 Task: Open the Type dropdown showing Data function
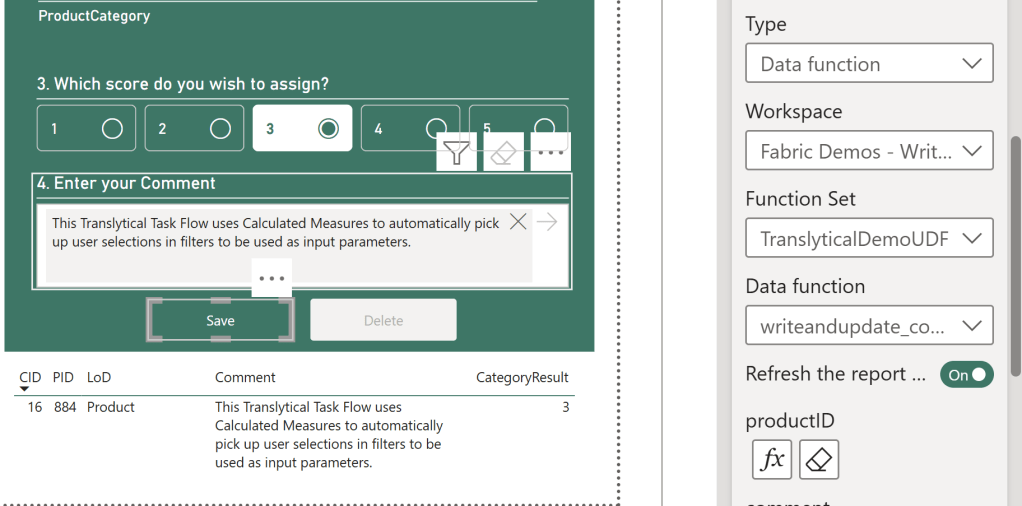869,63
